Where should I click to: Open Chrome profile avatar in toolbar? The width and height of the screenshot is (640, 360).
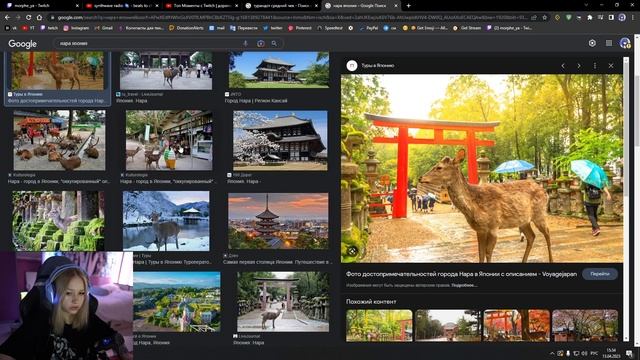pyautogui.click(x=622, y=18)
